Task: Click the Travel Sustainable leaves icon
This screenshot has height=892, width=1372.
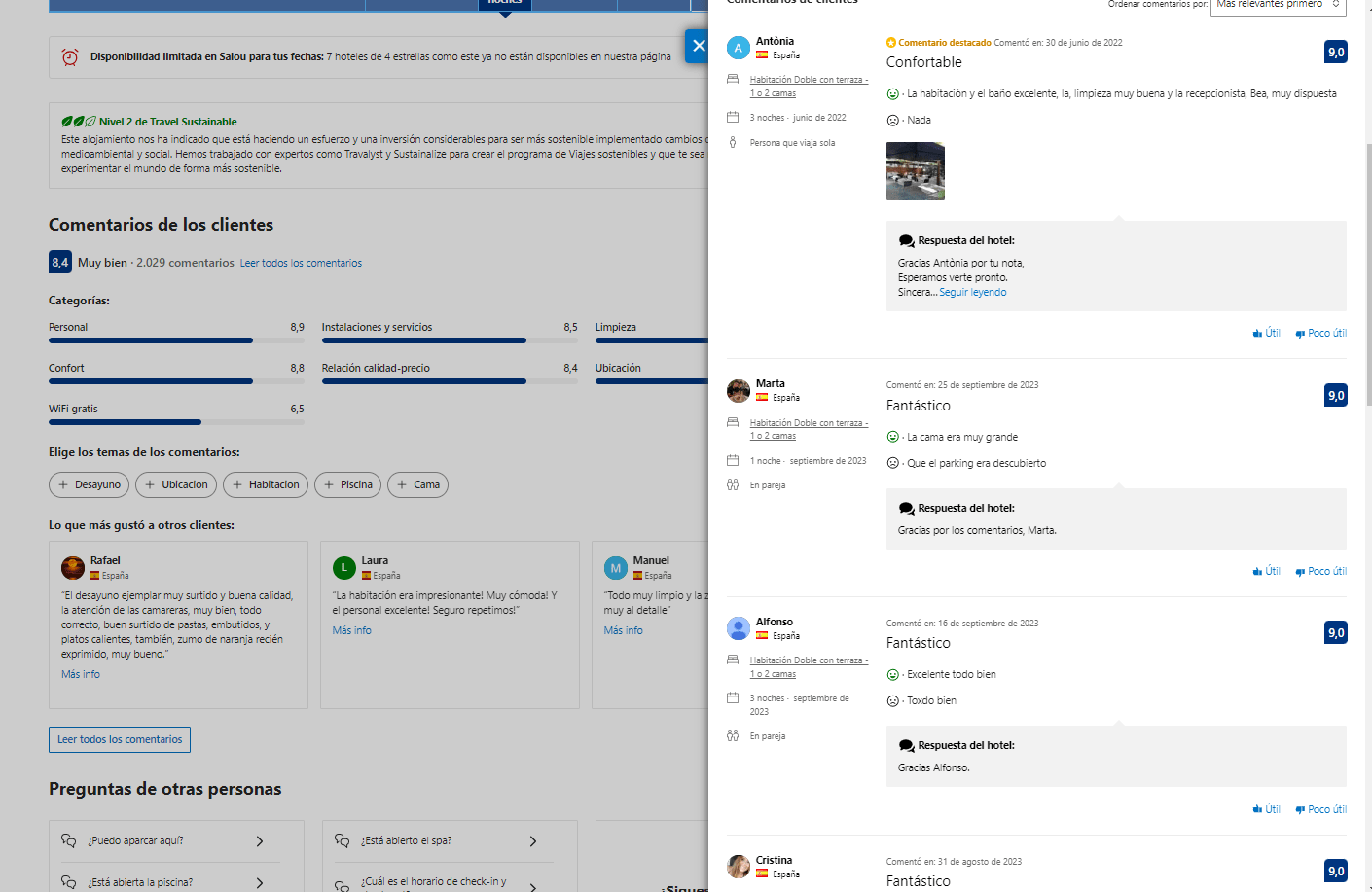Action: click(x=78, y=122)
